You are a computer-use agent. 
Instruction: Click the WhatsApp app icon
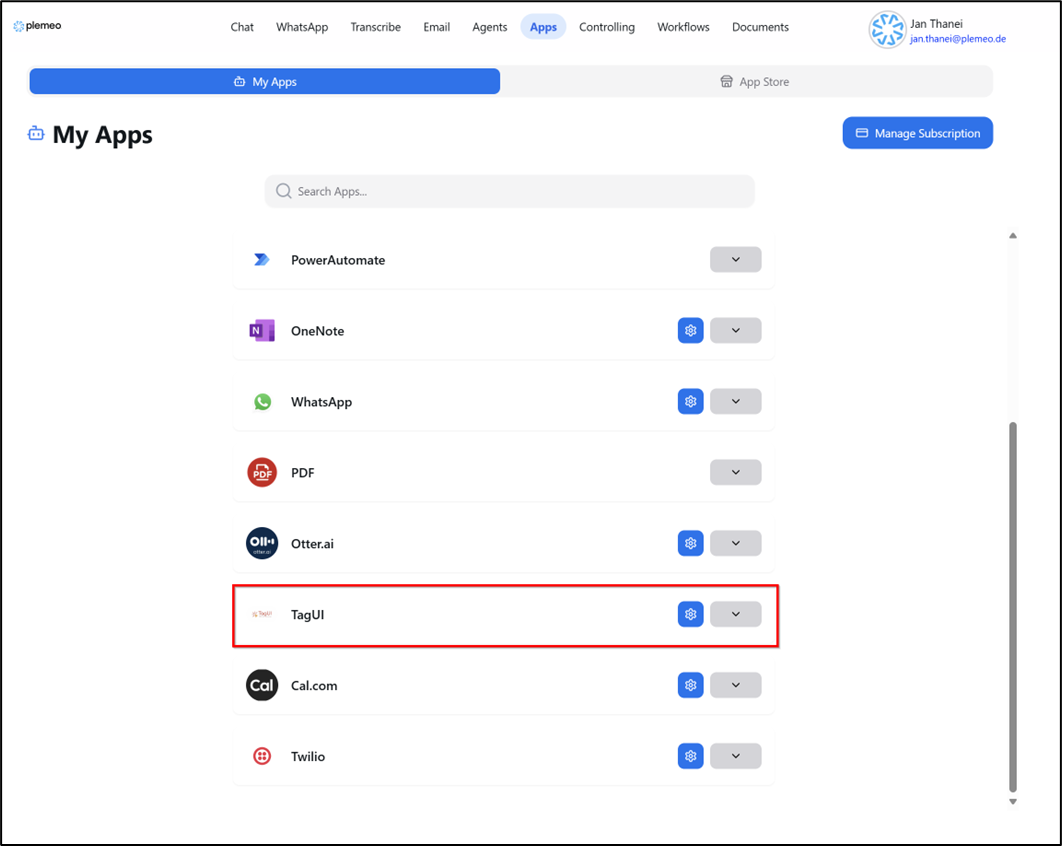tap(261, 401)
